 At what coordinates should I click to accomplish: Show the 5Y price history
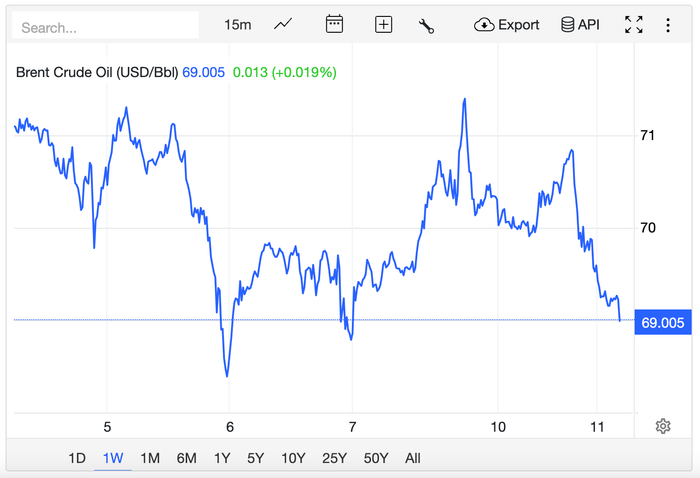[x=255, y=458]
